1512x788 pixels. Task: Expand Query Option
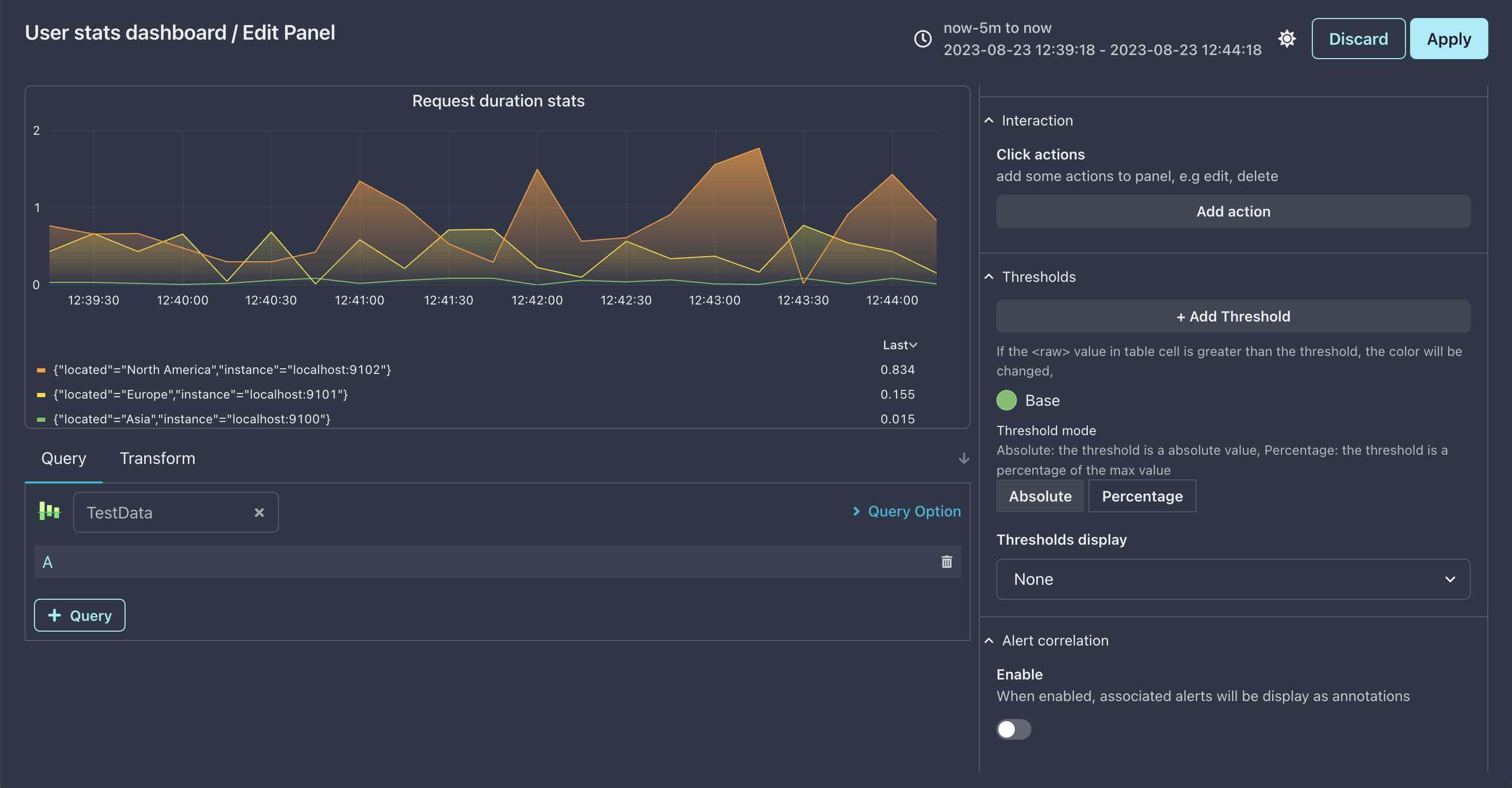point(906,511)
